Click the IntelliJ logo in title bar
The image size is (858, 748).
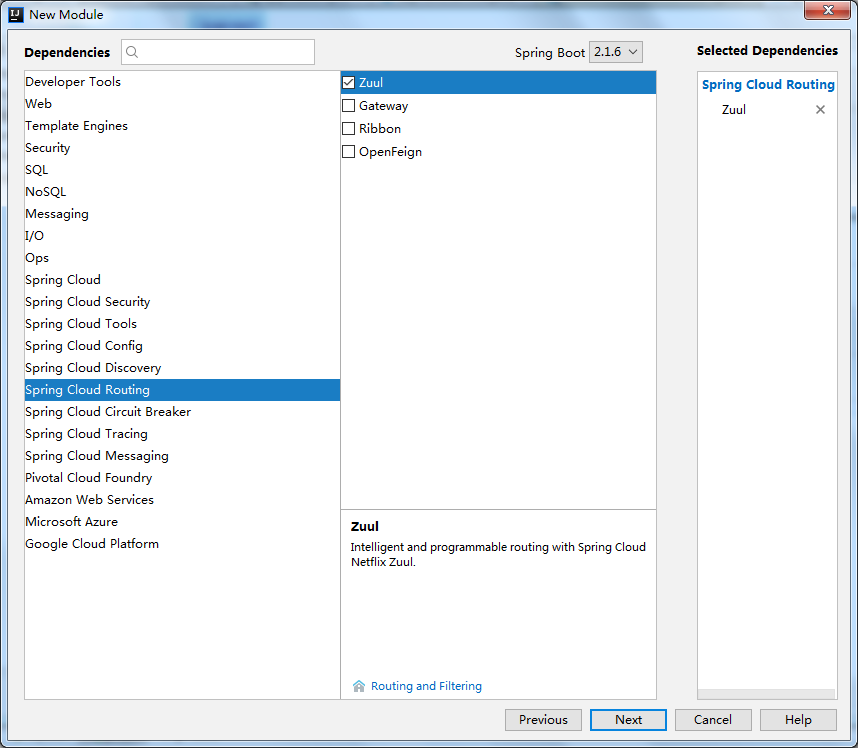click(15, 14)
